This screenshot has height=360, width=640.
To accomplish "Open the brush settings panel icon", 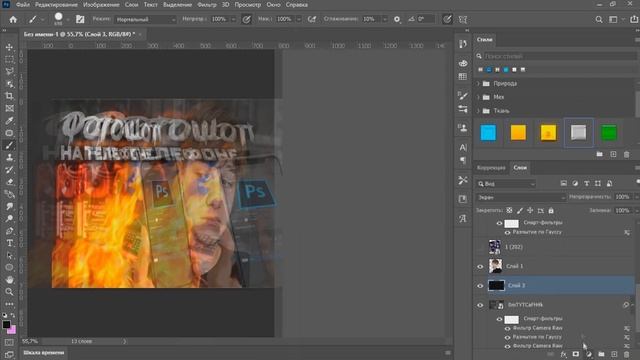I will tap(80, 19).
